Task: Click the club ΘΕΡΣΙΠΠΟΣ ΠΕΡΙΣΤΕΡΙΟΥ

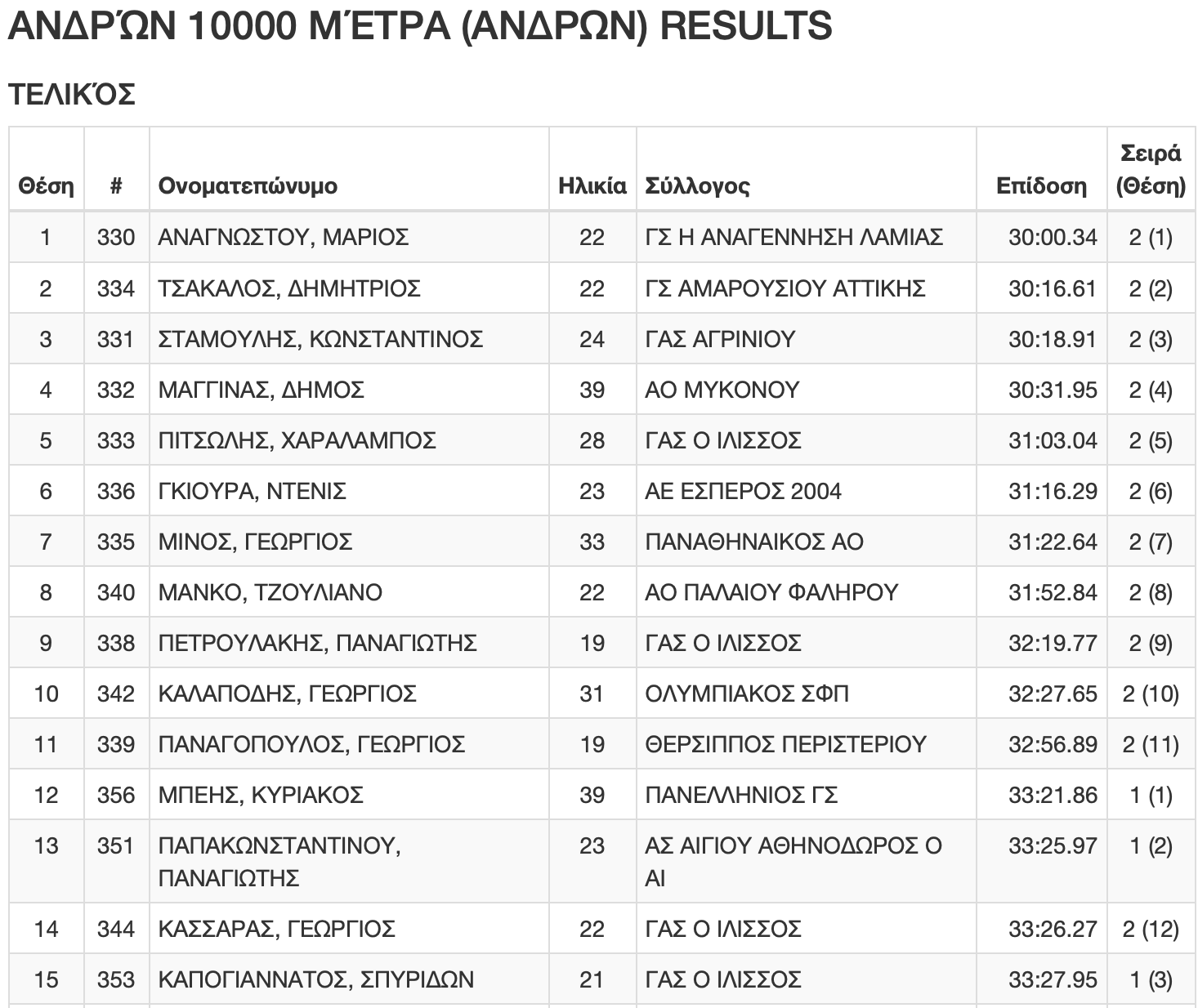Action: [x=785, y=744]
